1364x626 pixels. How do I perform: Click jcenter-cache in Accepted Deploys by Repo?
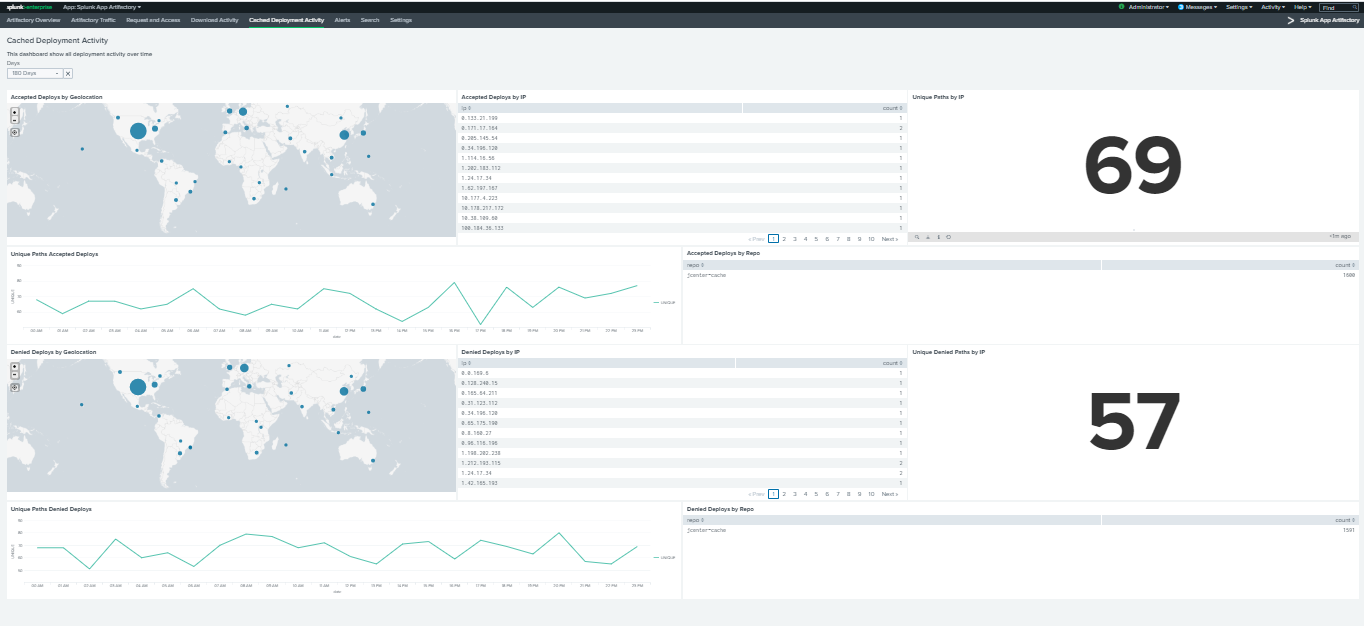tap(707, 274)
